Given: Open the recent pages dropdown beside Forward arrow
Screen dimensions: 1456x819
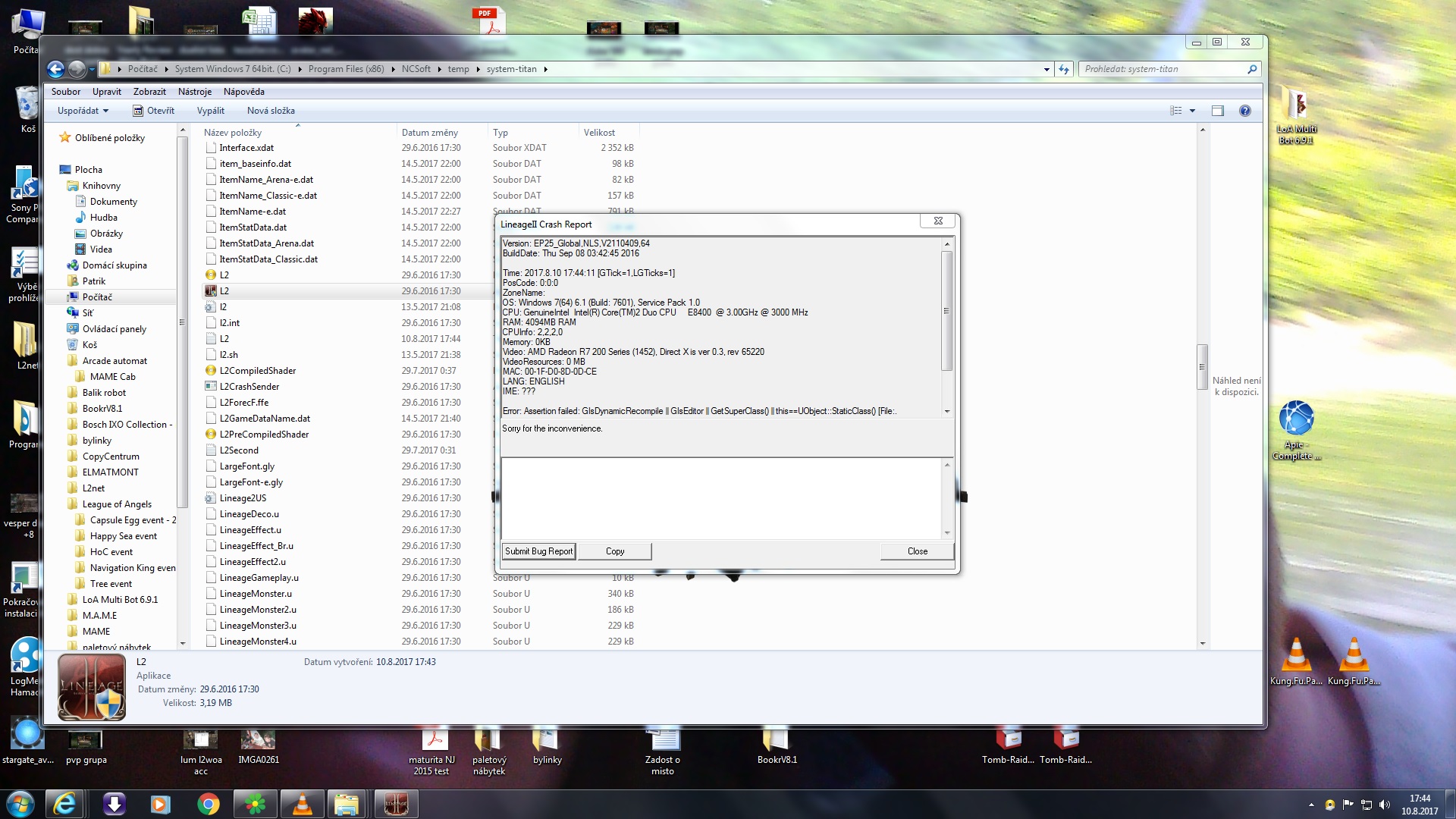Looking at the screenshot, I should pos(92,69).
